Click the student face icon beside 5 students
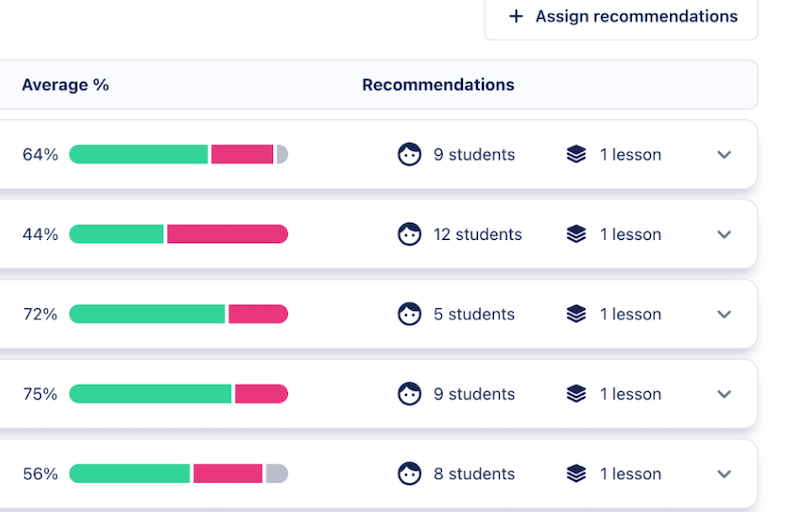The width and height of the screenshot is (800, 512). 409,314
